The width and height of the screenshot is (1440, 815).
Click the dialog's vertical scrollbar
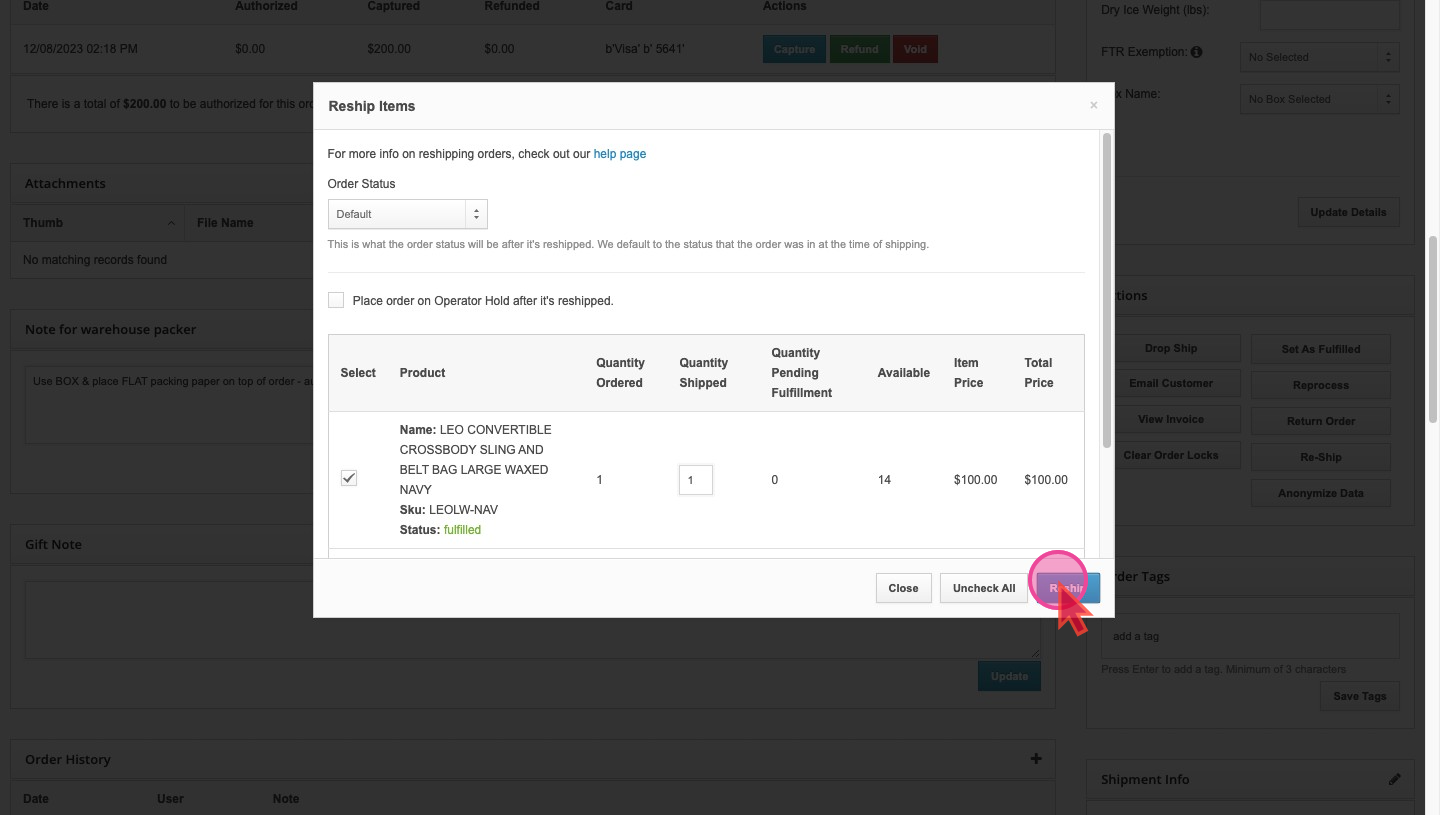(x=1106, y=290)
